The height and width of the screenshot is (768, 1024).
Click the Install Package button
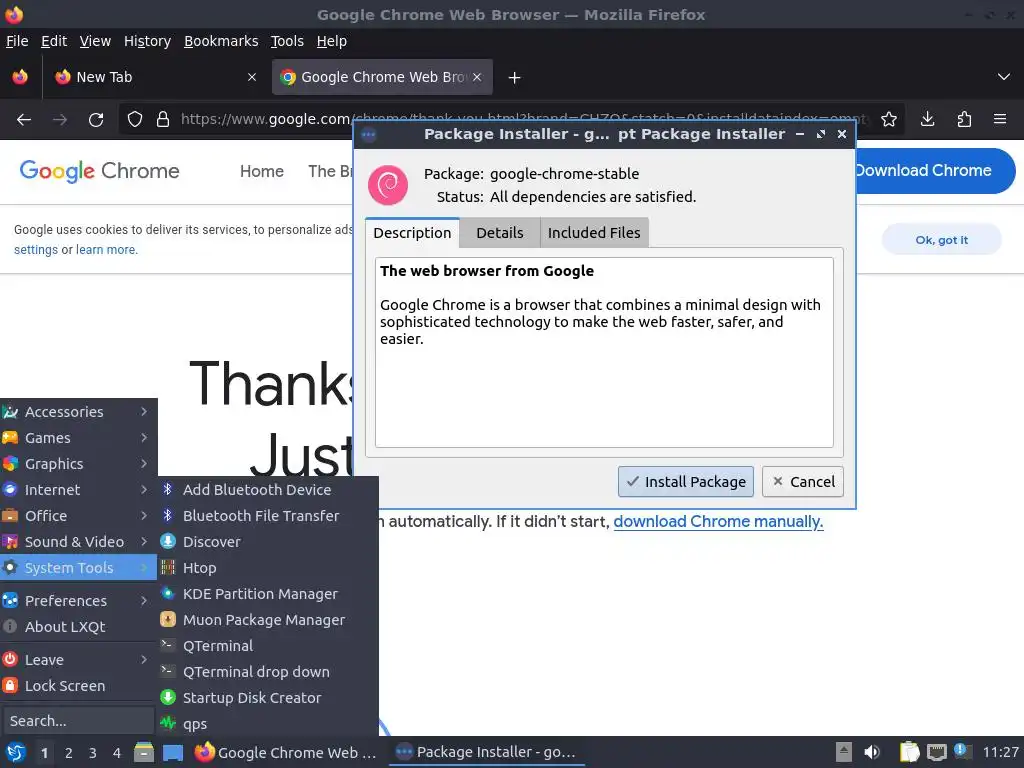[x=686, y=482]
